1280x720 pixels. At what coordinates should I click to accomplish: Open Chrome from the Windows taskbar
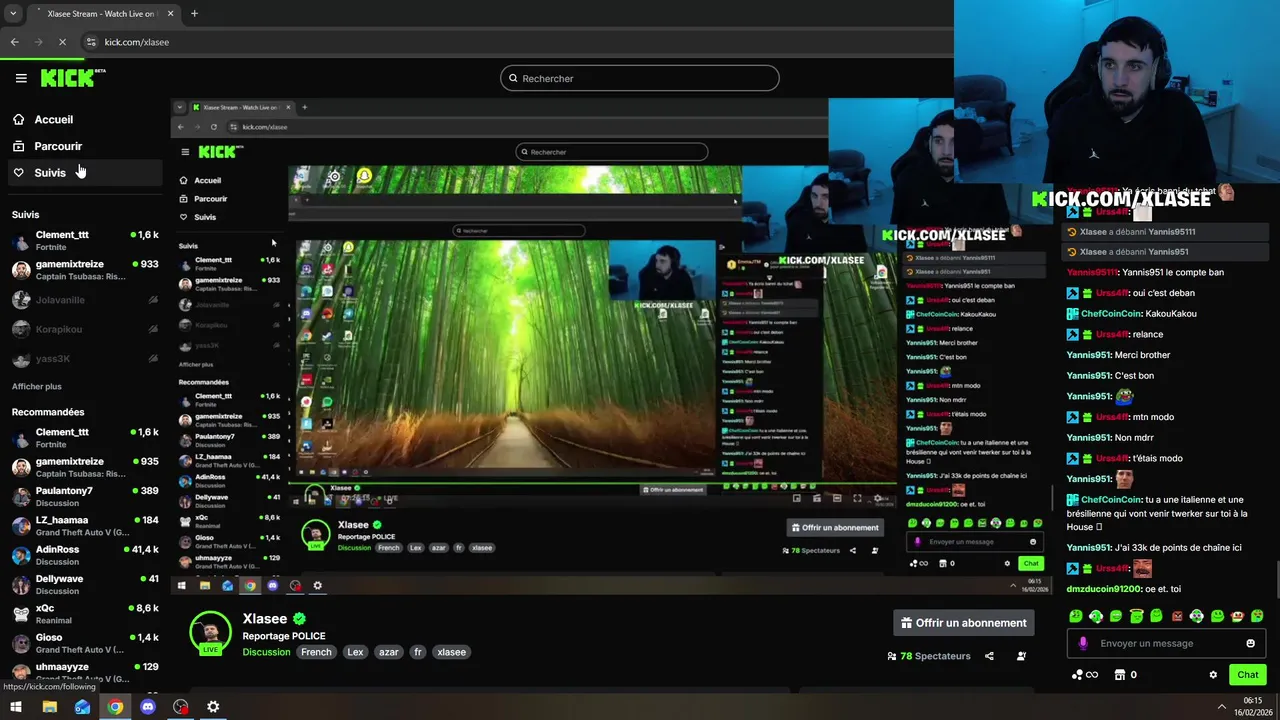click(116, 707)
